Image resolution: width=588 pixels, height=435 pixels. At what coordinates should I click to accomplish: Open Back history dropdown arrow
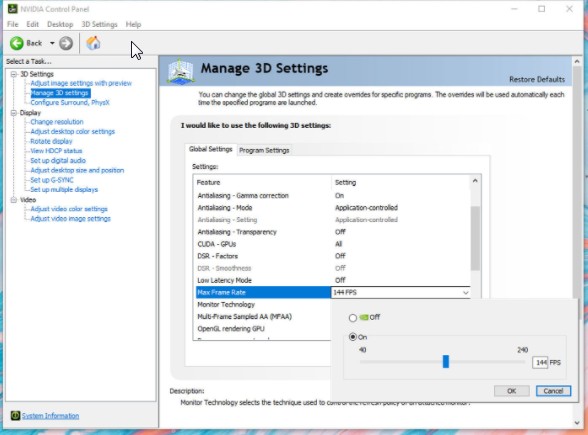point(52,43)
